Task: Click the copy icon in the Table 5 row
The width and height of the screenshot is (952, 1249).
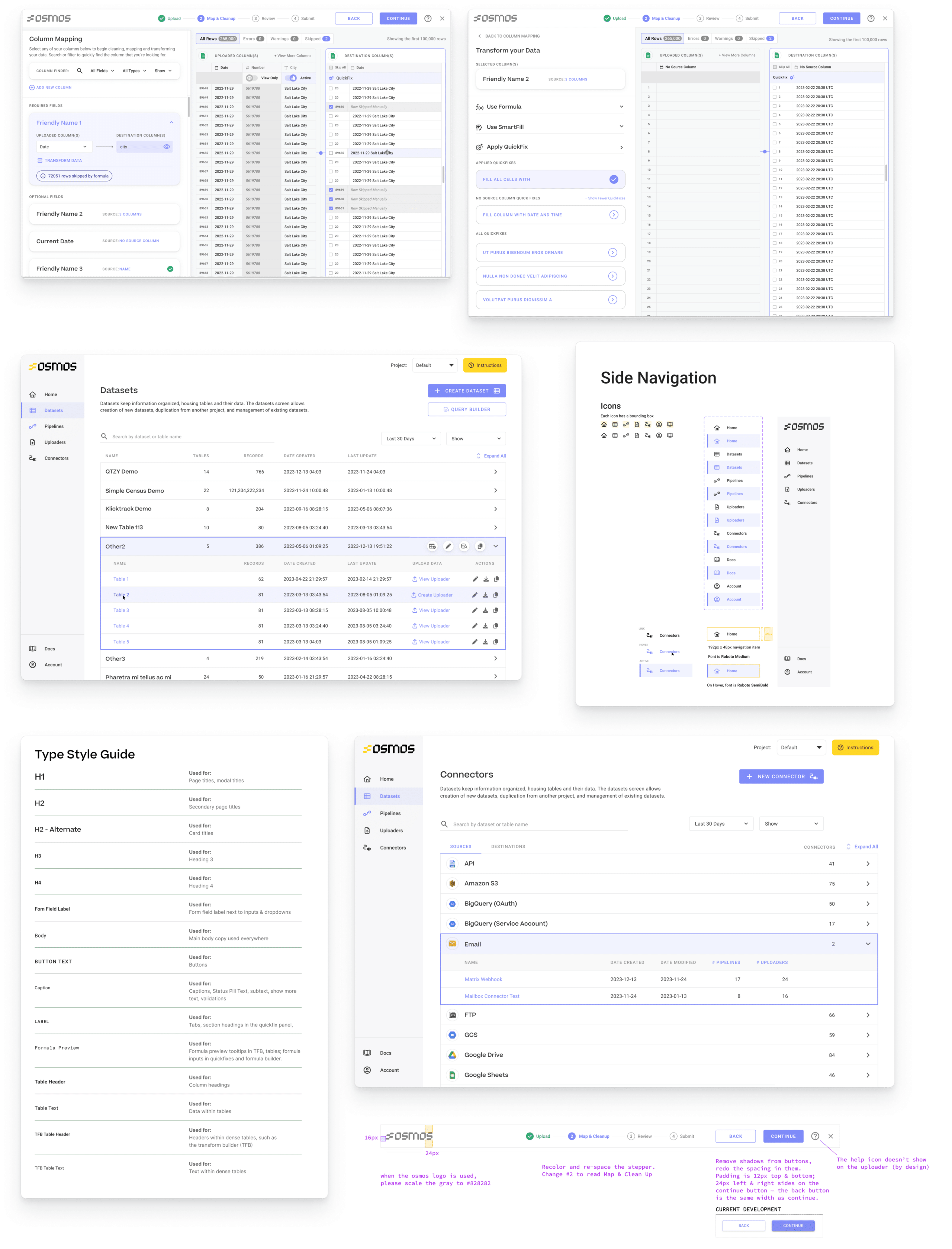Action: (496, 642)
